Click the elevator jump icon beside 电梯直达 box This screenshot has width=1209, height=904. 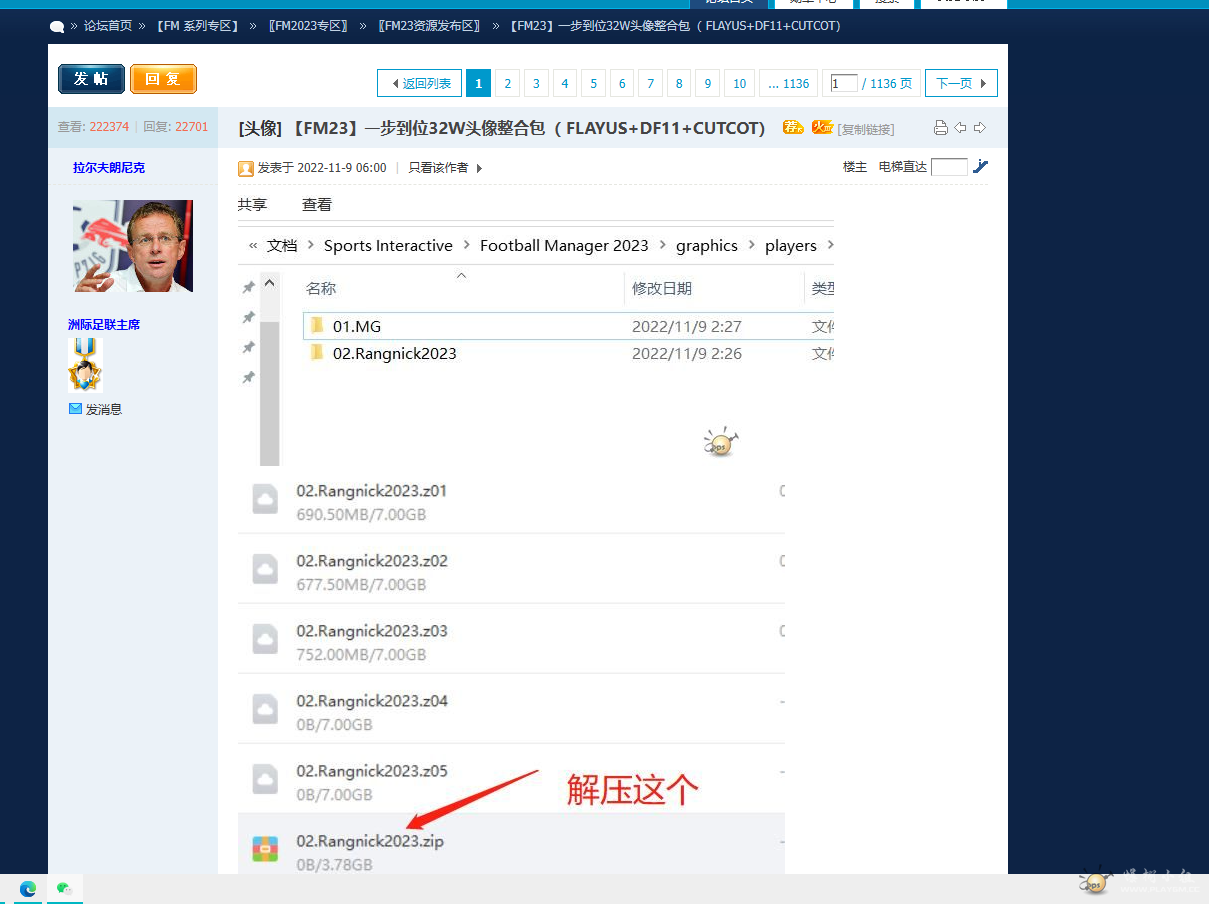(981, 167)
